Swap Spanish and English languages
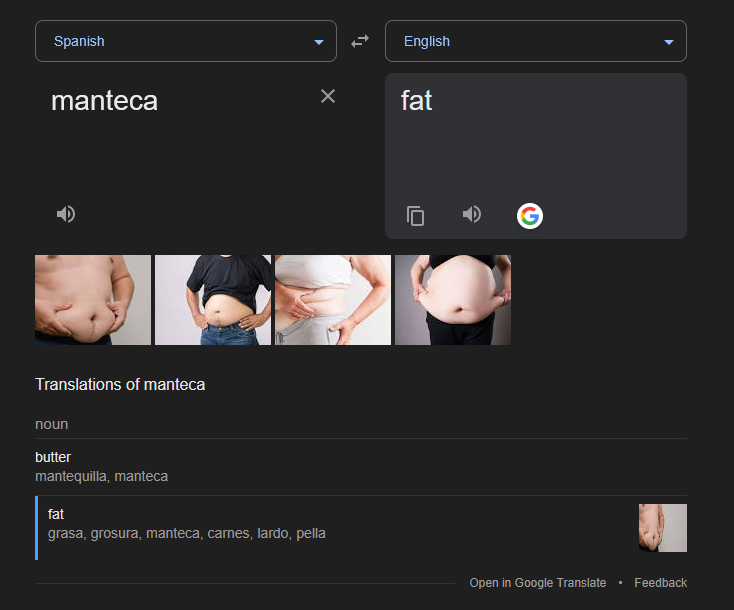The height and width of the screenshot is (610, 734). pyautogui.click(x=360, y=41)
